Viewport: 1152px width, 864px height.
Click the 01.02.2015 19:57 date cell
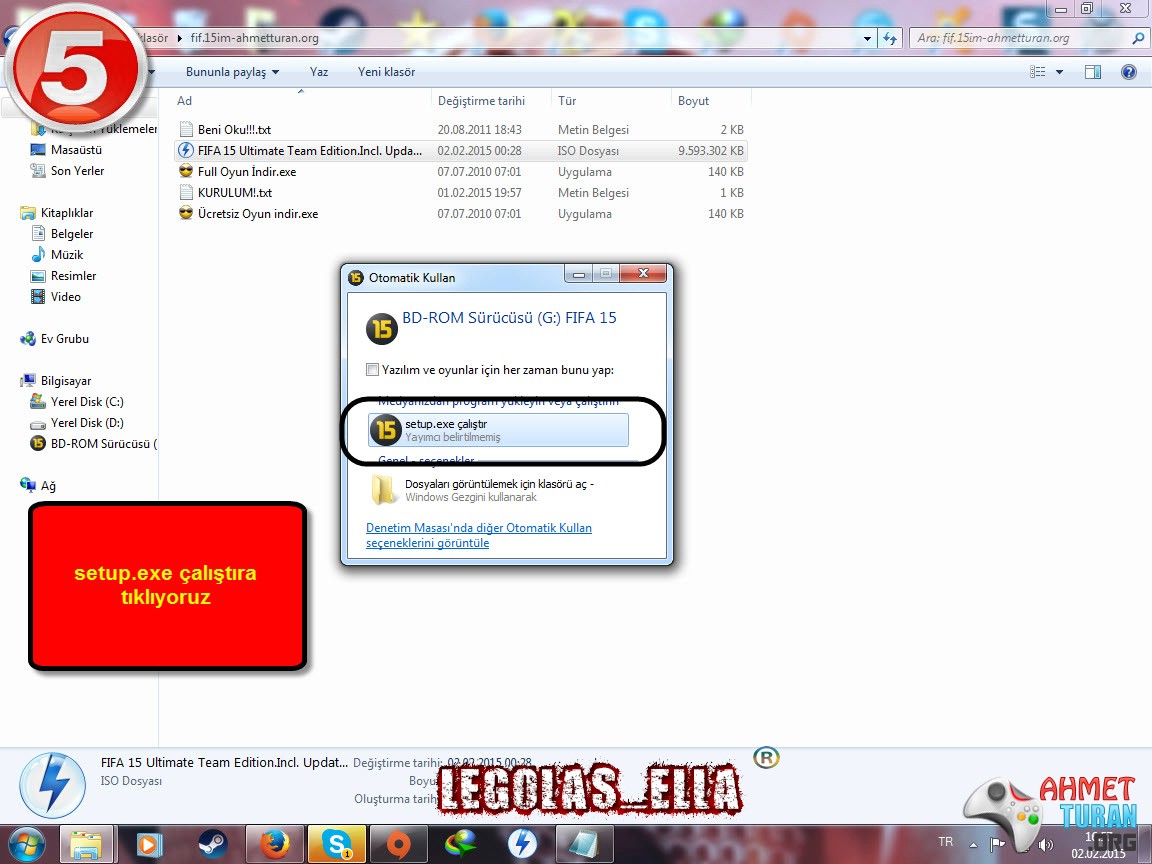[480, 192]
